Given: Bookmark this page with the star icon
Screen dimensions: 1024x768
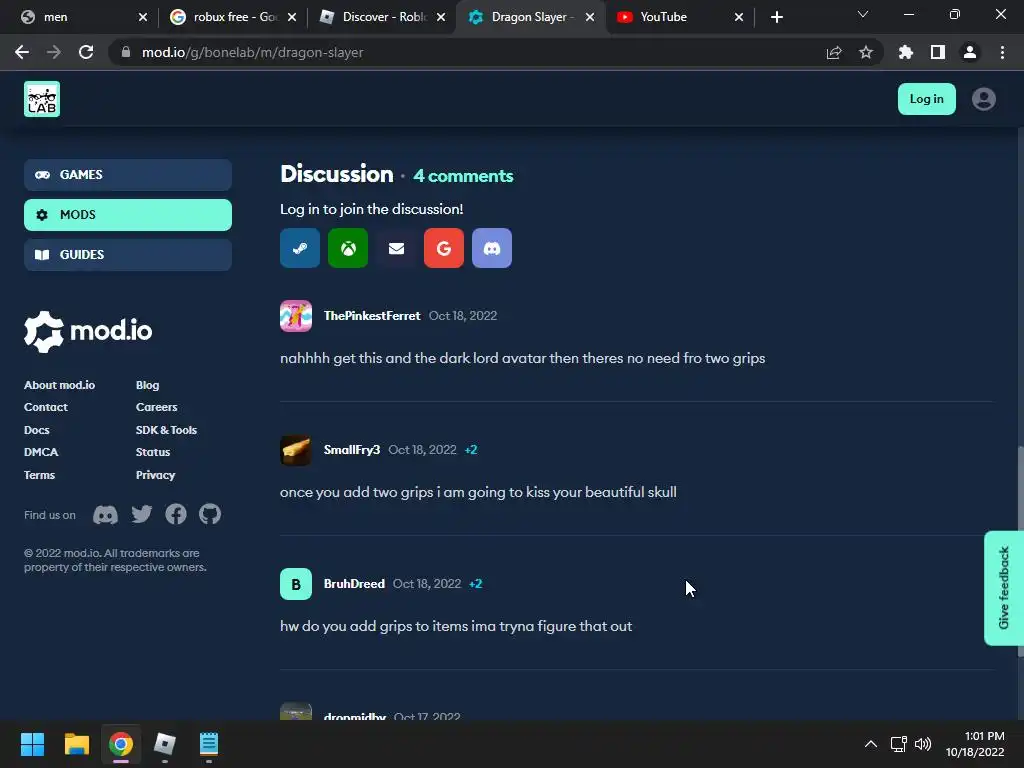Looking at the screenshot, I should point(865,52).
